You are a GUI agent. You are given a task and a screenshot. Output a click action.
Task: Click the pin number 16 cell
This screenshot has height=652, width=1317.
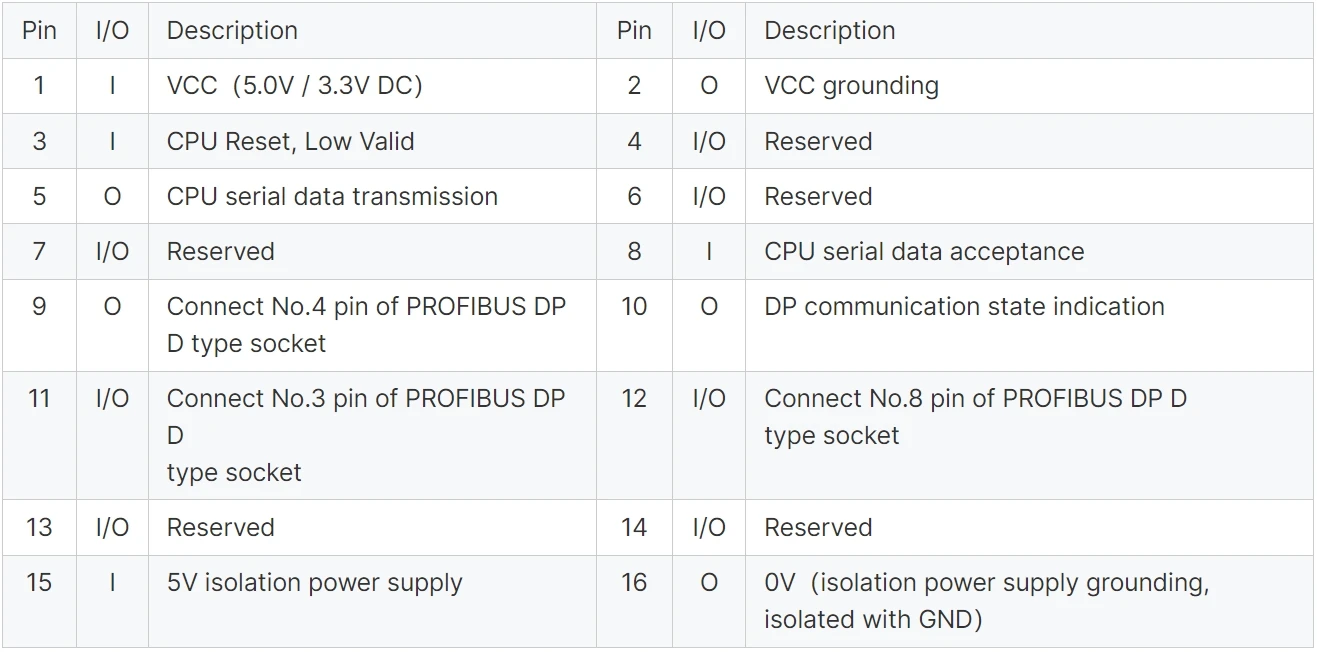[x=634, y=601]
